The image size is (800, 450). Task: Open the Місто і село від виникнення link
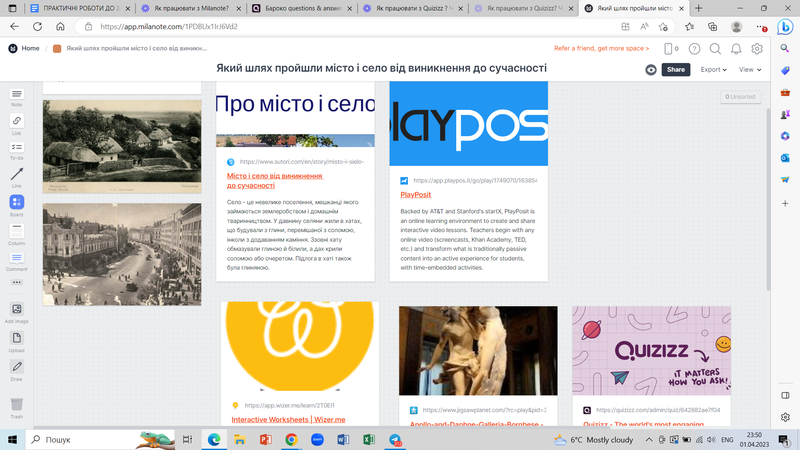tap(274, 181)
